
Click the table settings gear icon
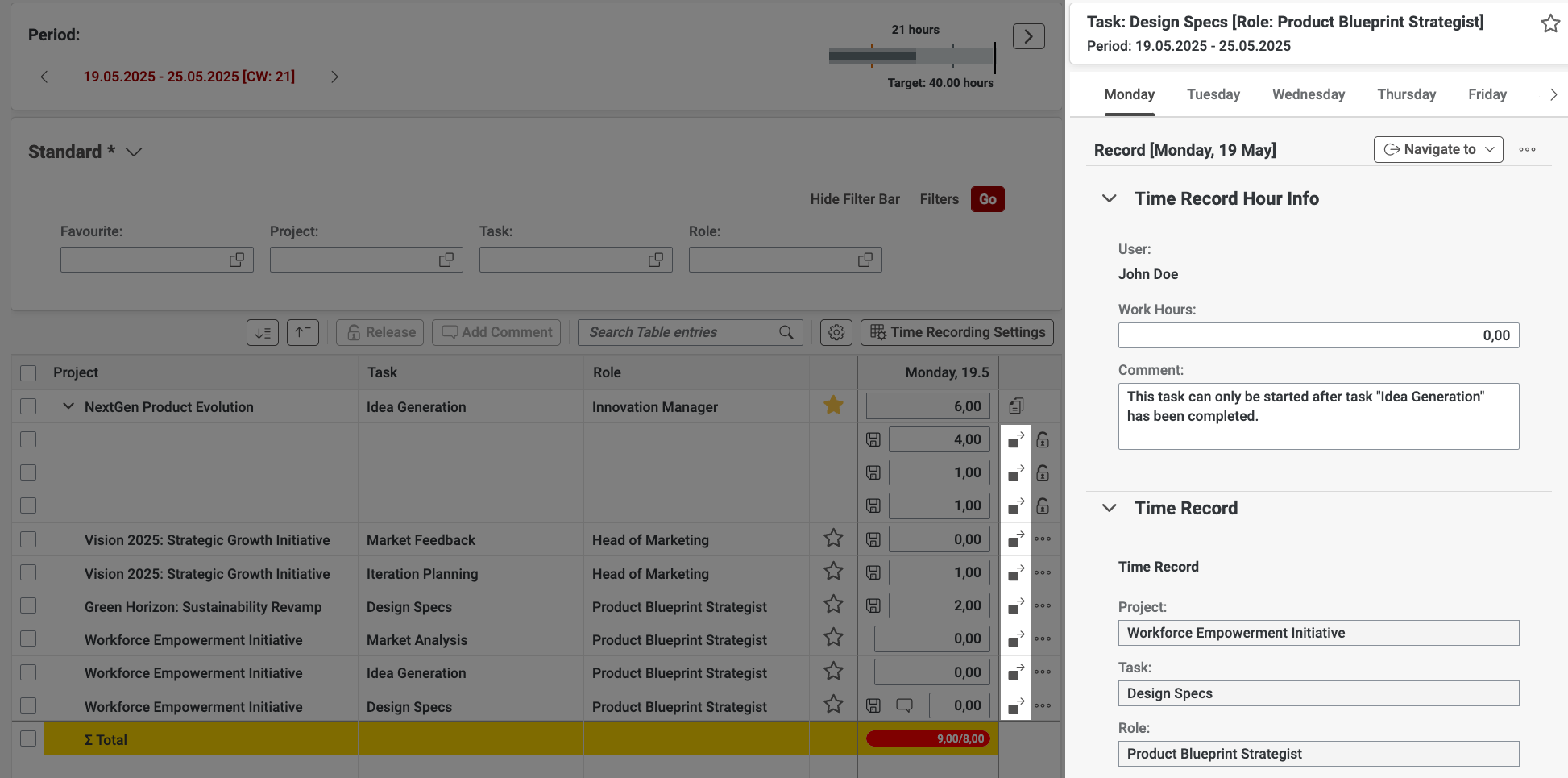(836, 332)
